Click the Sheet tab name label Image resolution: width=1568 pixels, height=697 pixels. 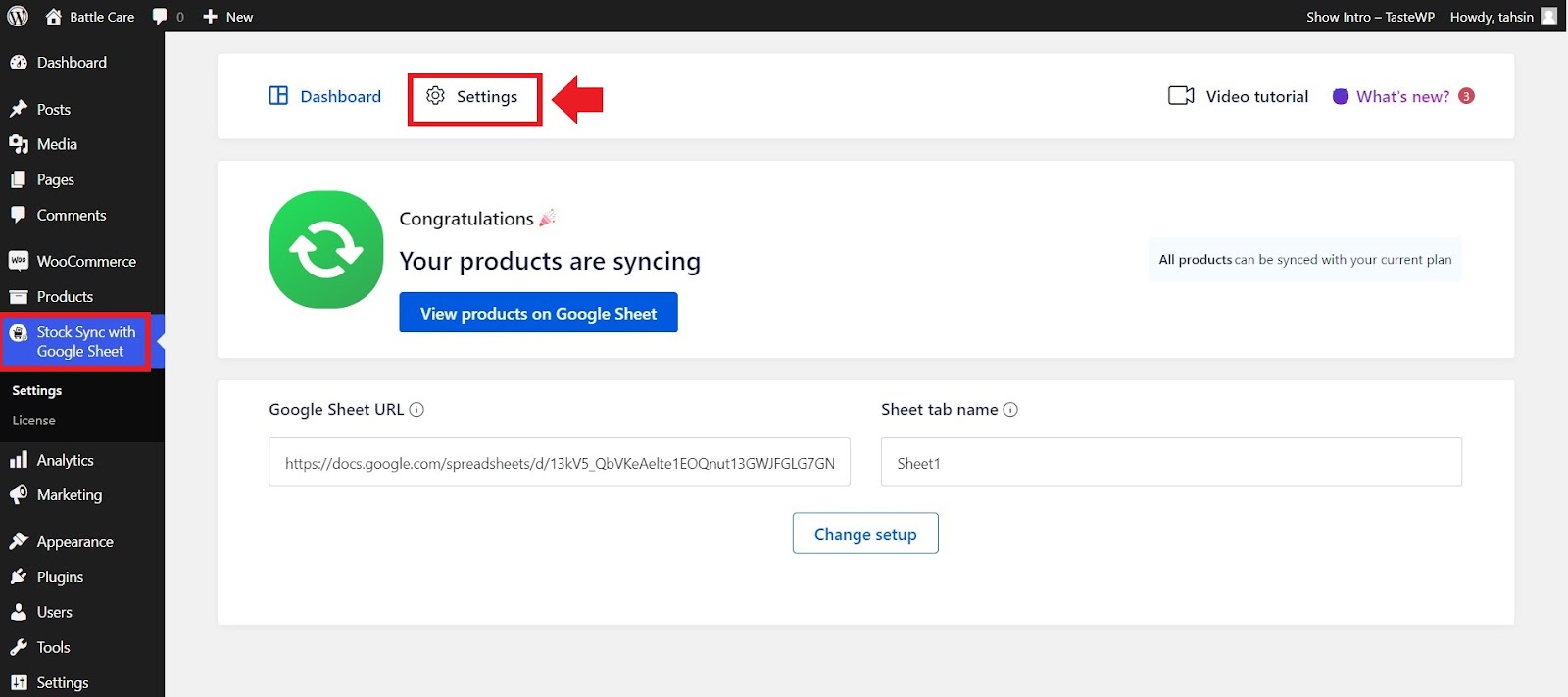pos(939,410)
